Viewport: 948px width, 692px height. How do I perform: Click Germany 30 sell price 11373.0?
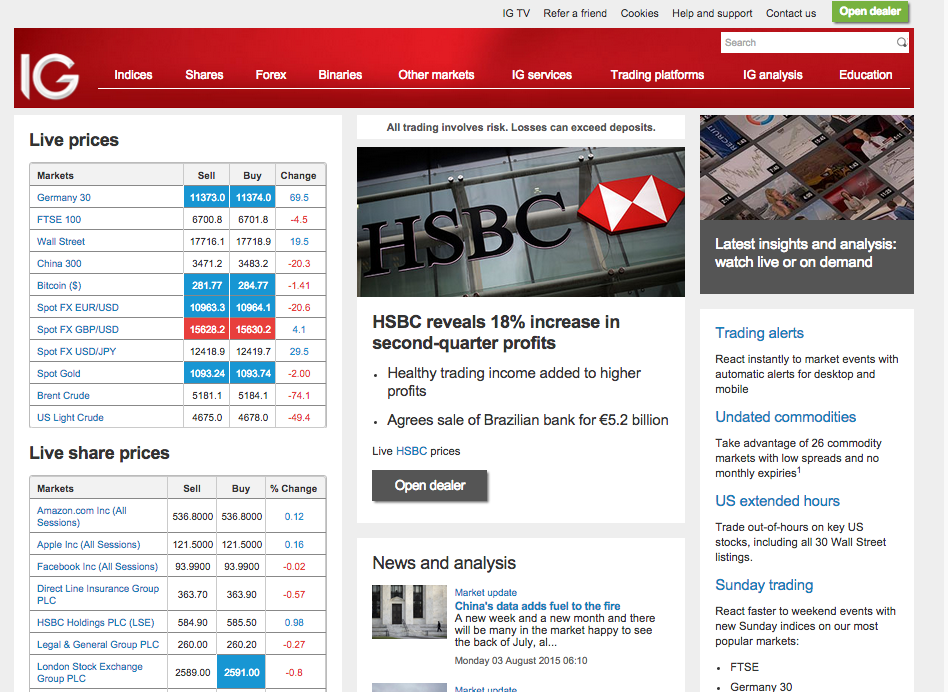coord(207,198)
